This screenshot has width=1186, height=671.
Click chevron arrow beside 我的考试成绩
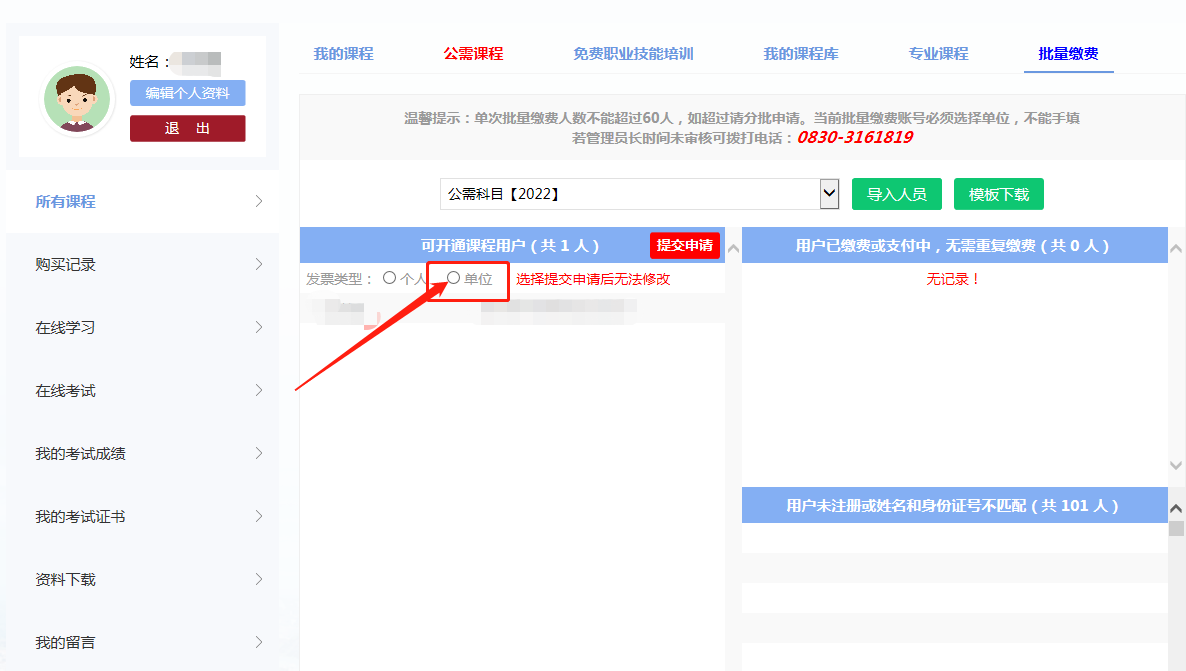(259, 453)
